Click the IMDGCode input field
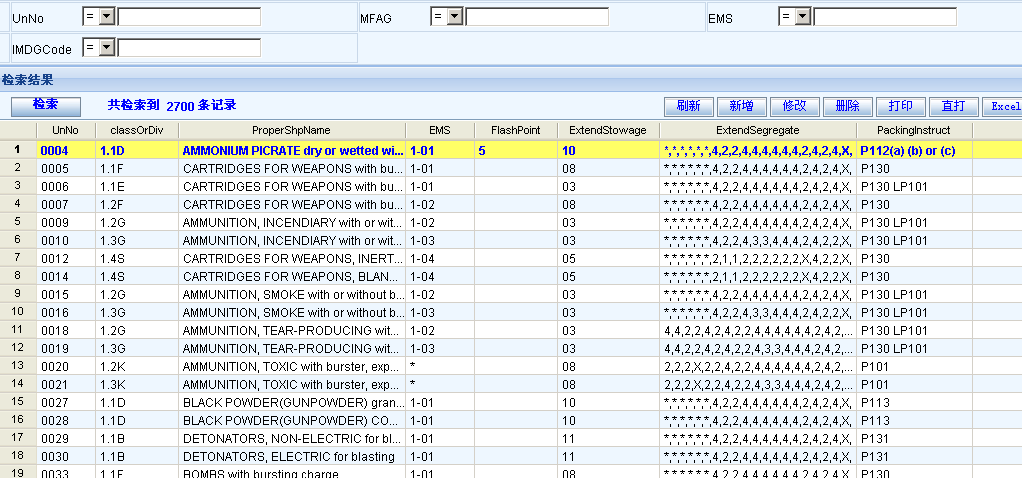This screenshot has width=1022, height=478. 189,48
